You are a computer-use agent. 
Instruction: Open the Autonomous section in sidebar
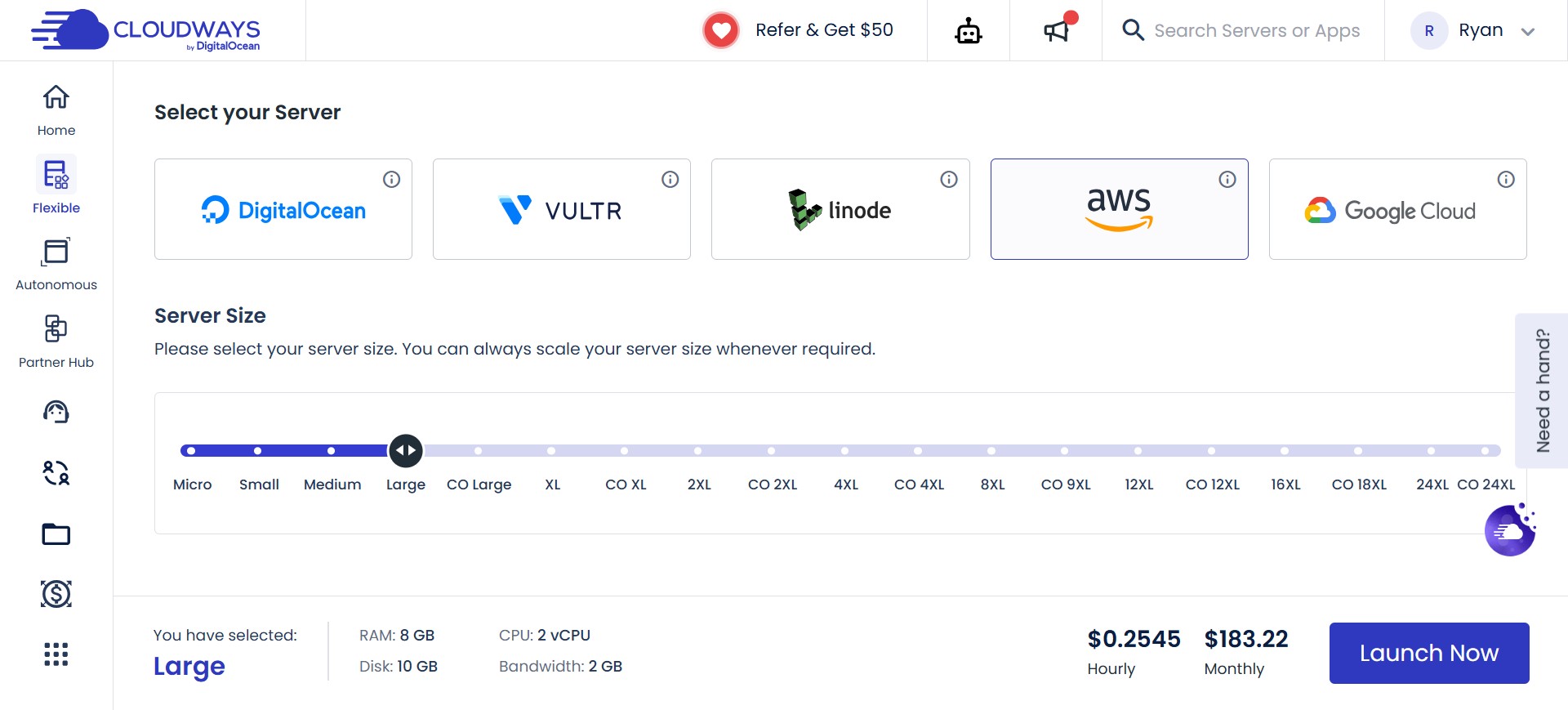[x=56, y=261]
